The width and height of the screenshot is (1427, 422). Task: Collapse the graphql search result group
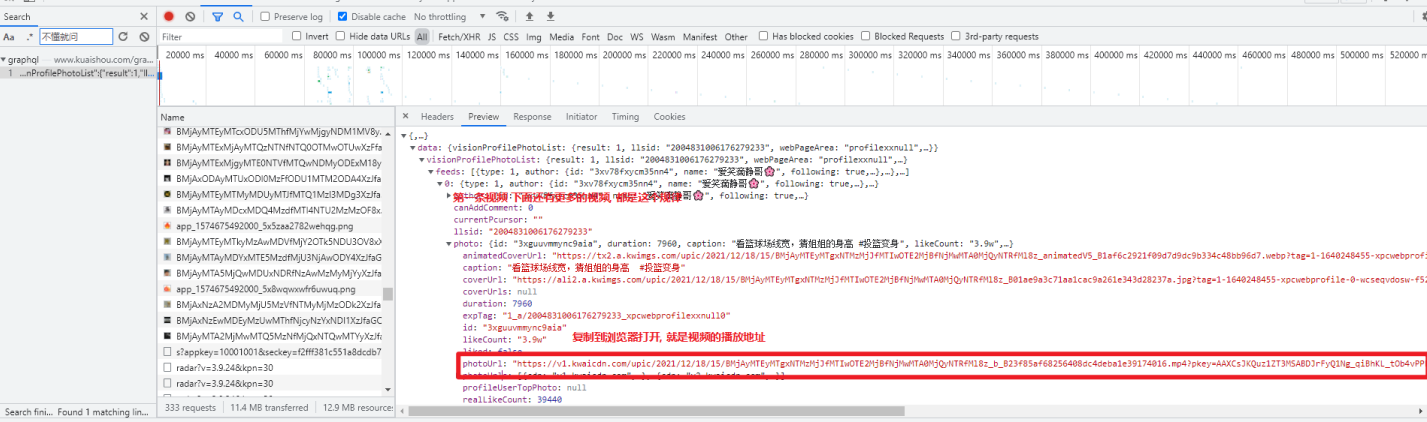tap(4, 60)
